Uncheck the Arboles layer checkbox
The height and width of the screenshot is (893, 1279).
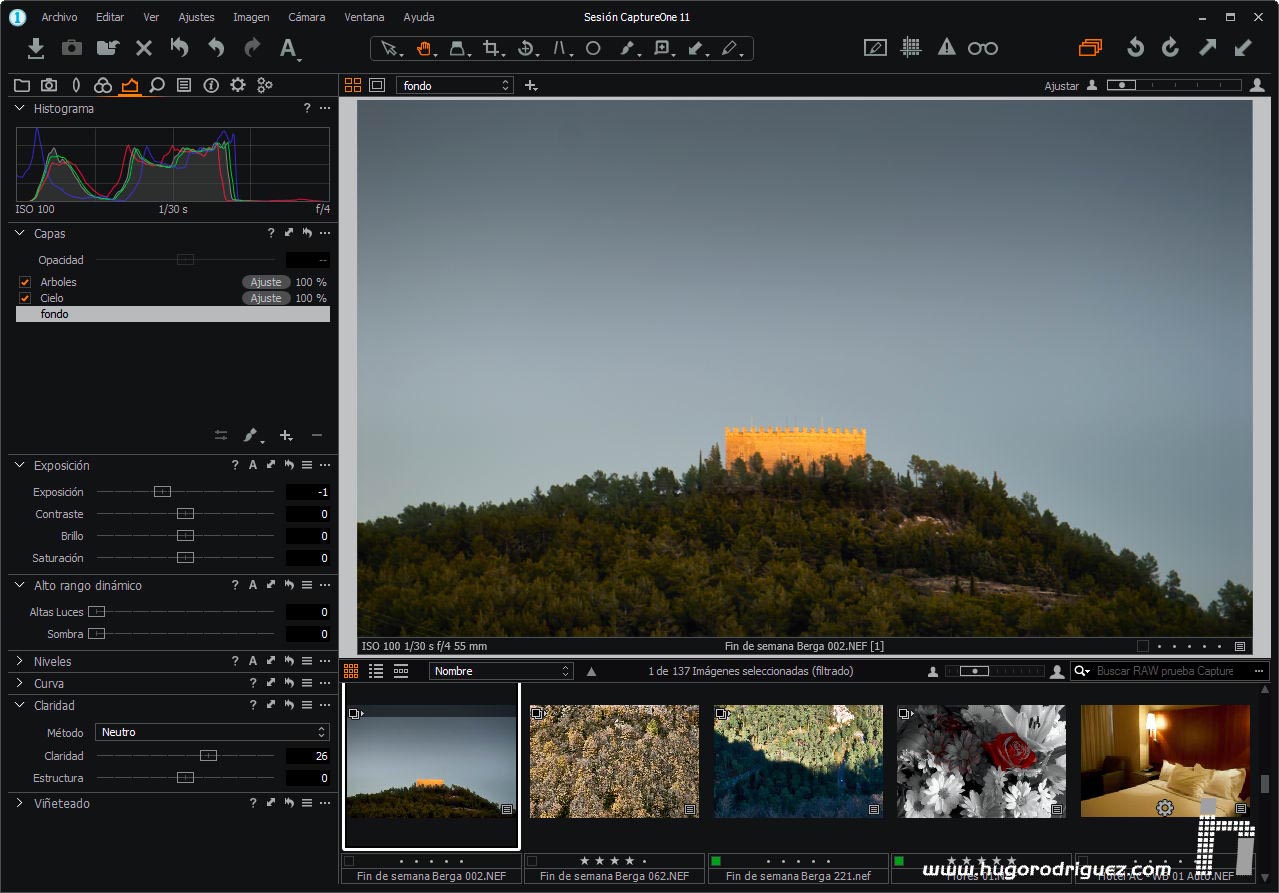pos(26,282)
